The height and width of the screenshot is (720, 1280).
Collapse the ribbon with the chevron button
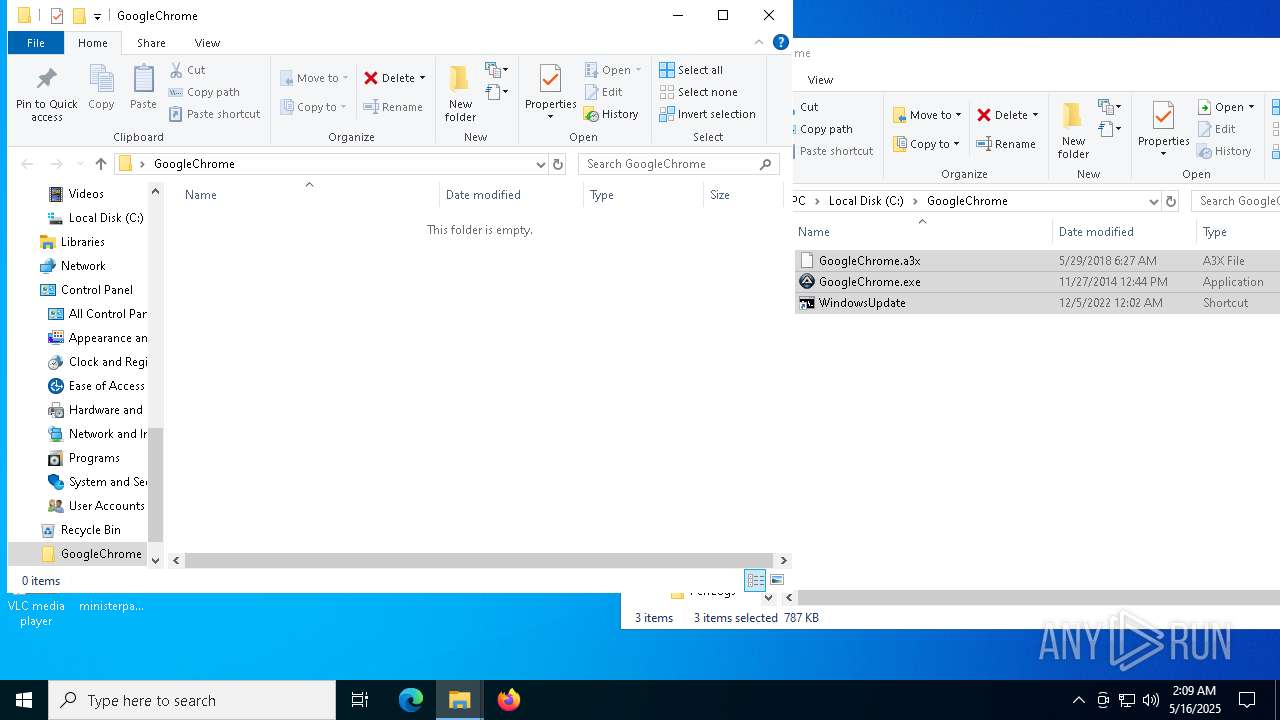[758, 43]
